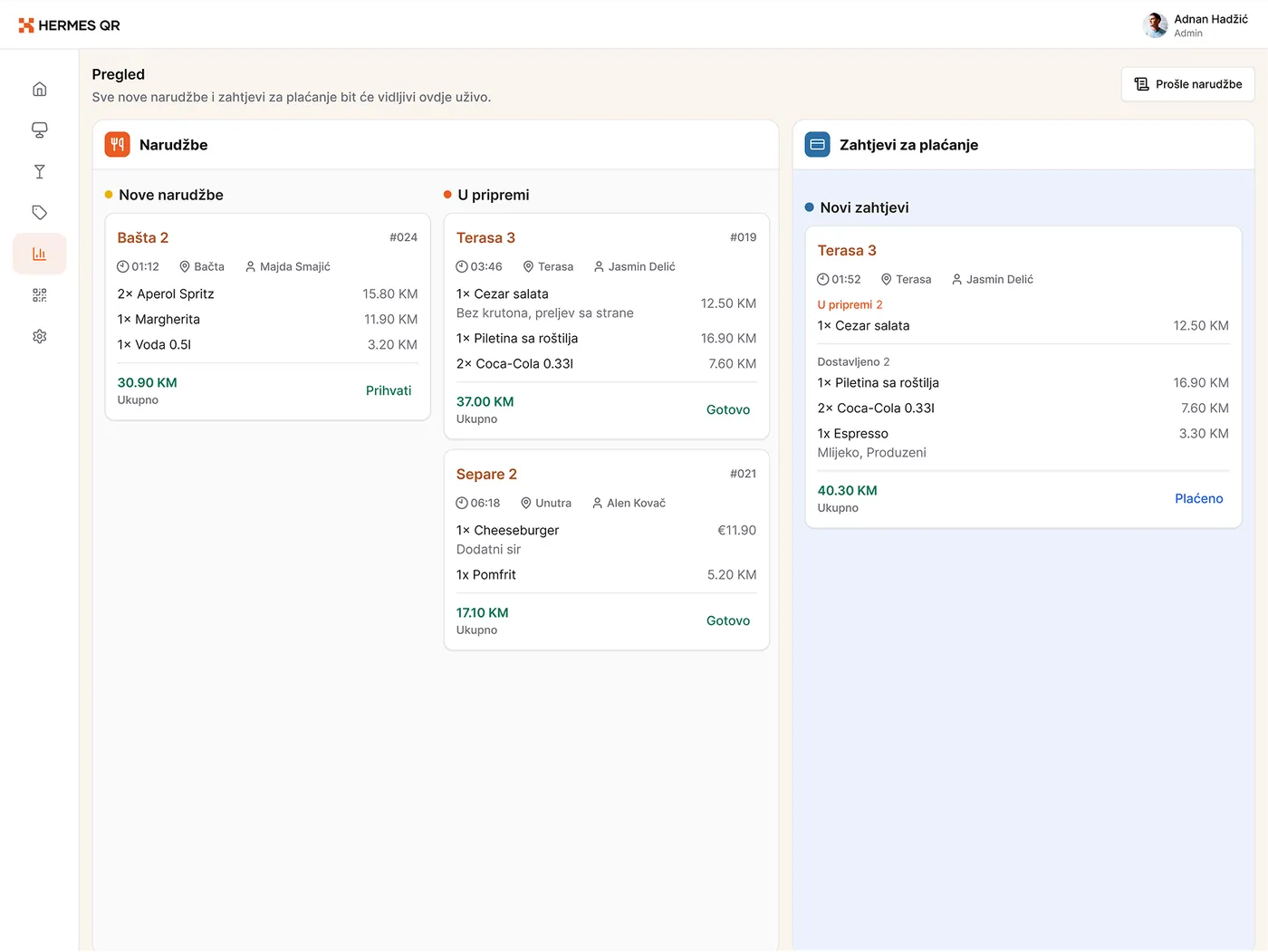Click the 30.90 KM total amount
The height and width of the screenshot is (952, 1268).
147,382
